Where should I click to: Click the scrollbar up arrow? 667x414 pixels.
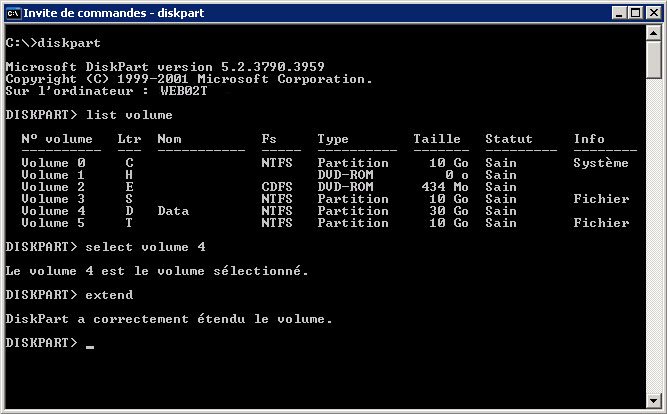click(x=654, y=34)
